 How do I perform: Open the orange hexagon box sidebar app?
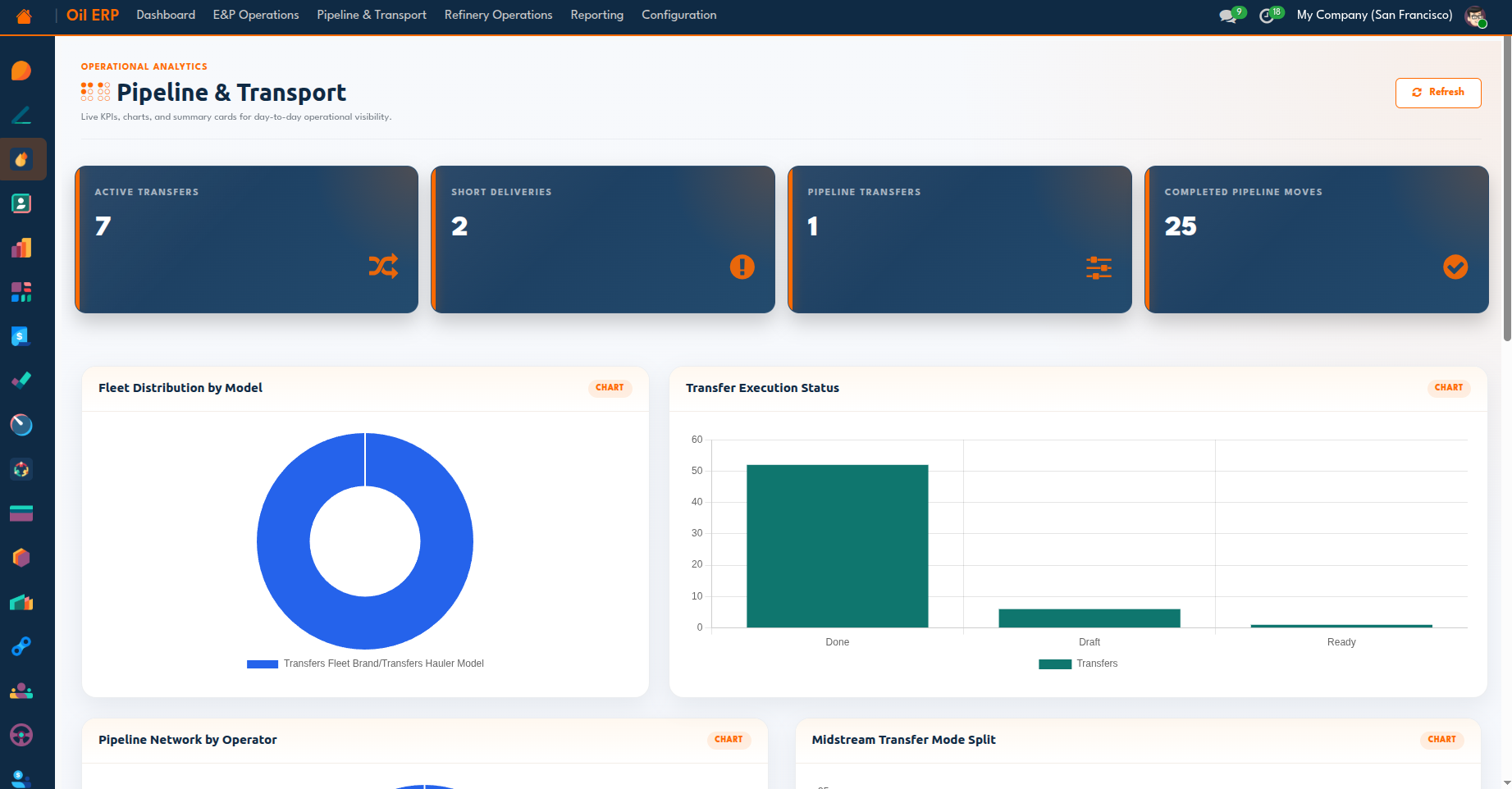21,558
